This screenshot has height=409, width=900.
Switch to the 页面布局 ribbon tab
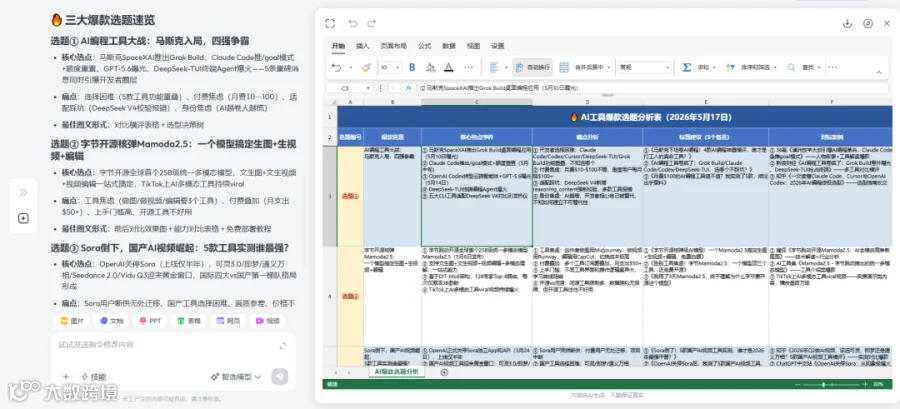[x=394, y=46]
